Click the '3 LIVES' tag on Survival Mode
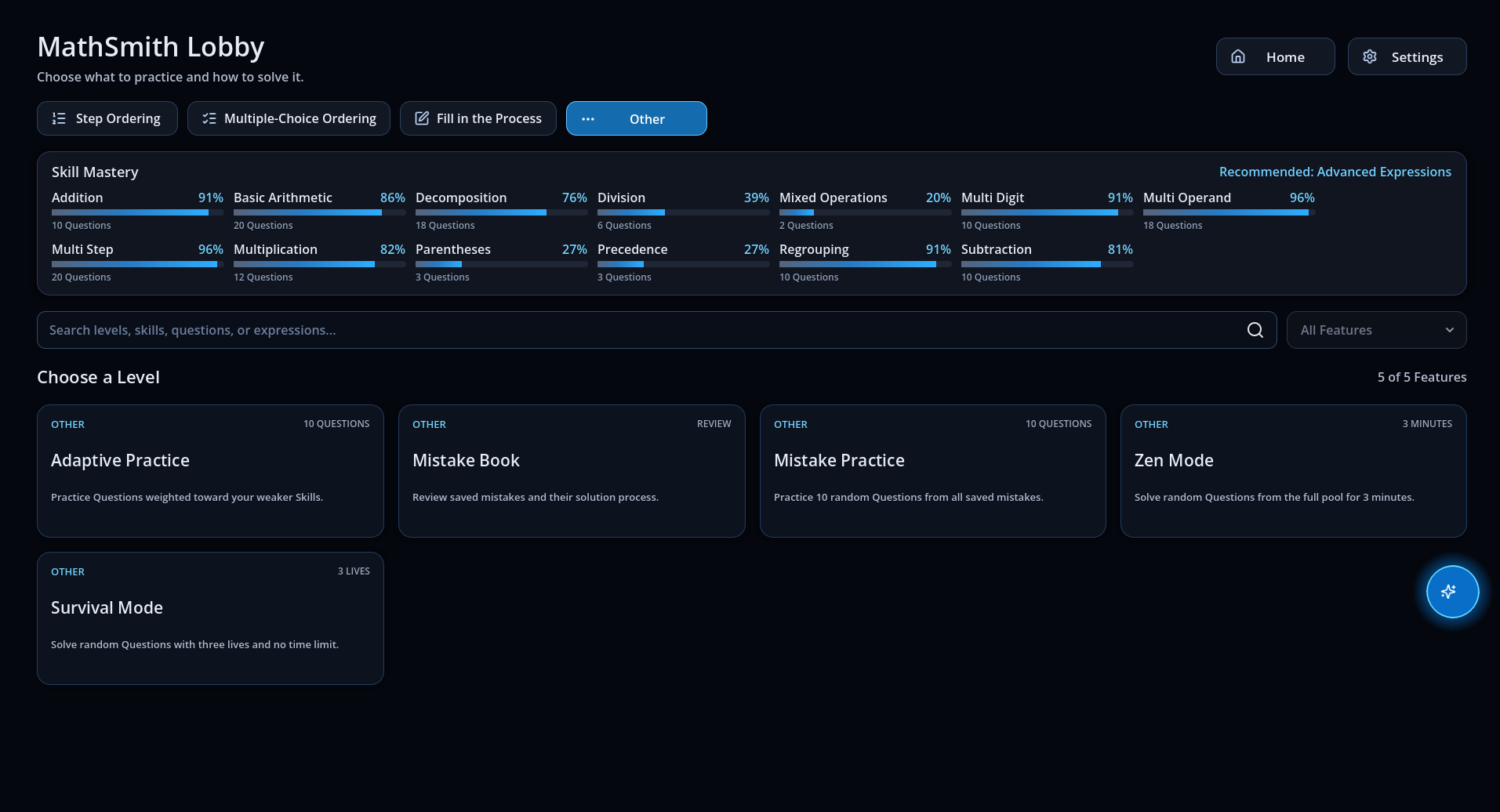The height and width of the screenshot is (812, 1500). (354, 571)
